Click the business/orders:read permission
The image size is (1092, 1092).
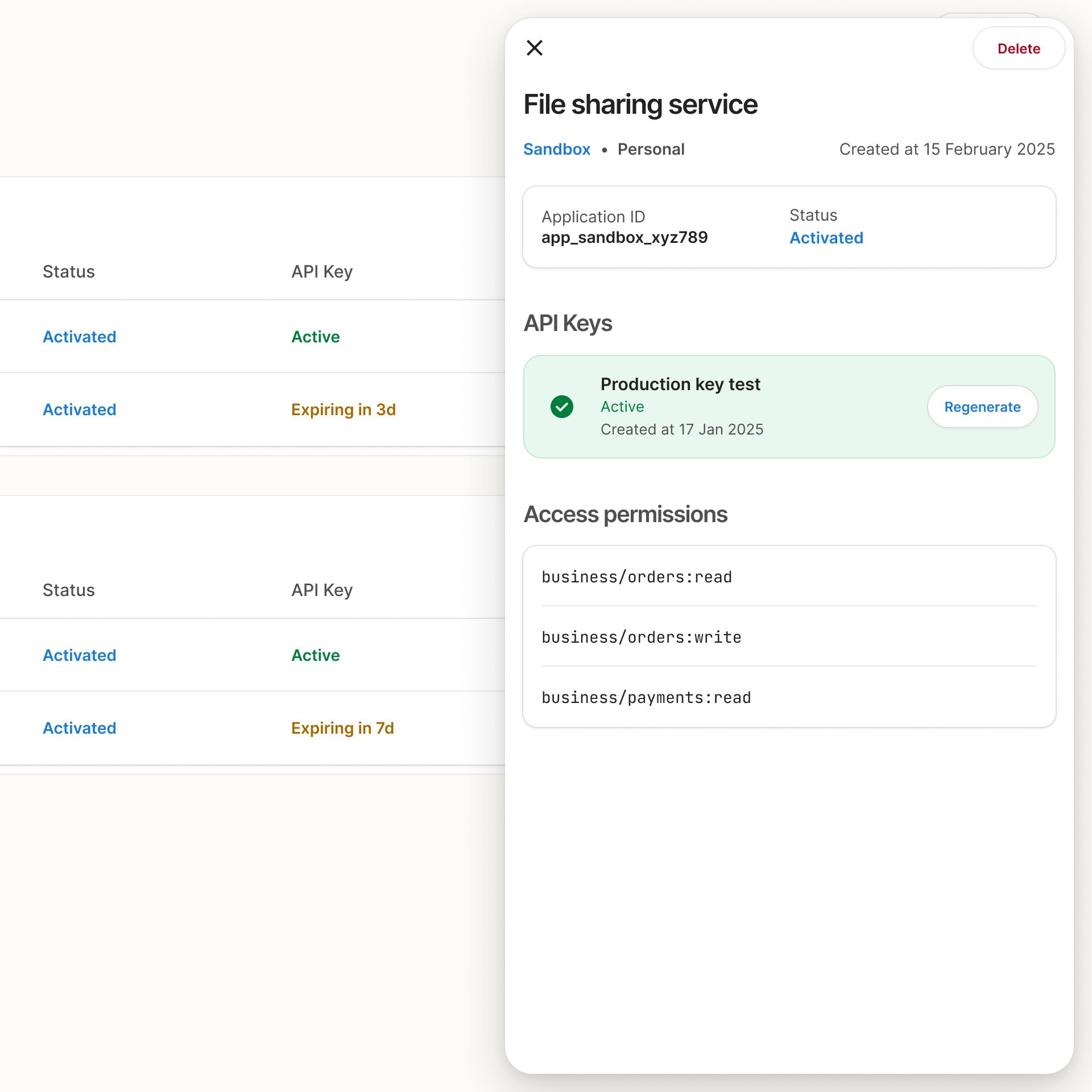click(789, 577)
